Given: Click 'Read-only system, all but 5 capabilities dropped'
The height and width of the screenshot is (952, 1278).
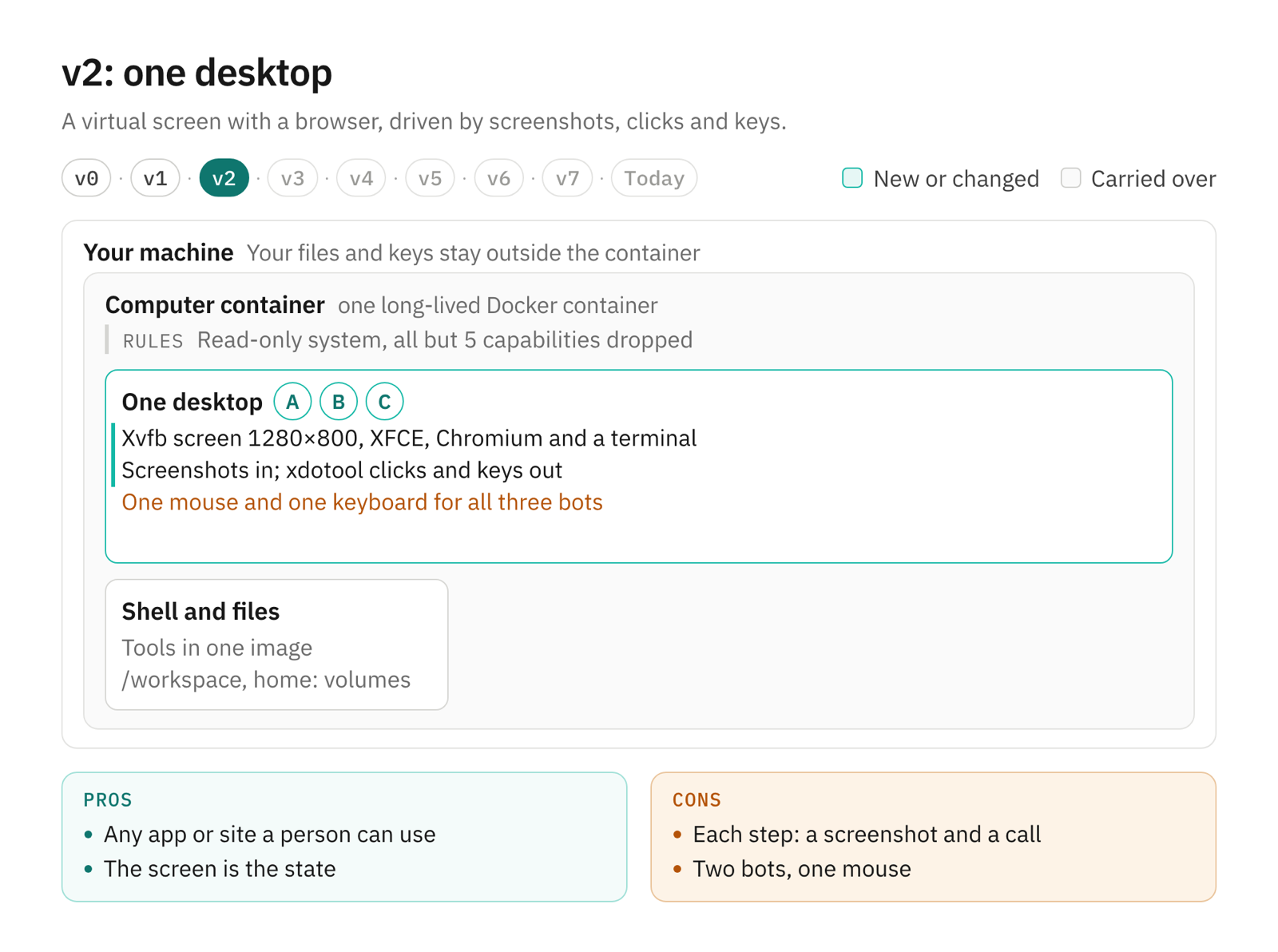Looking at the screenshot, I should click(445, 340).
